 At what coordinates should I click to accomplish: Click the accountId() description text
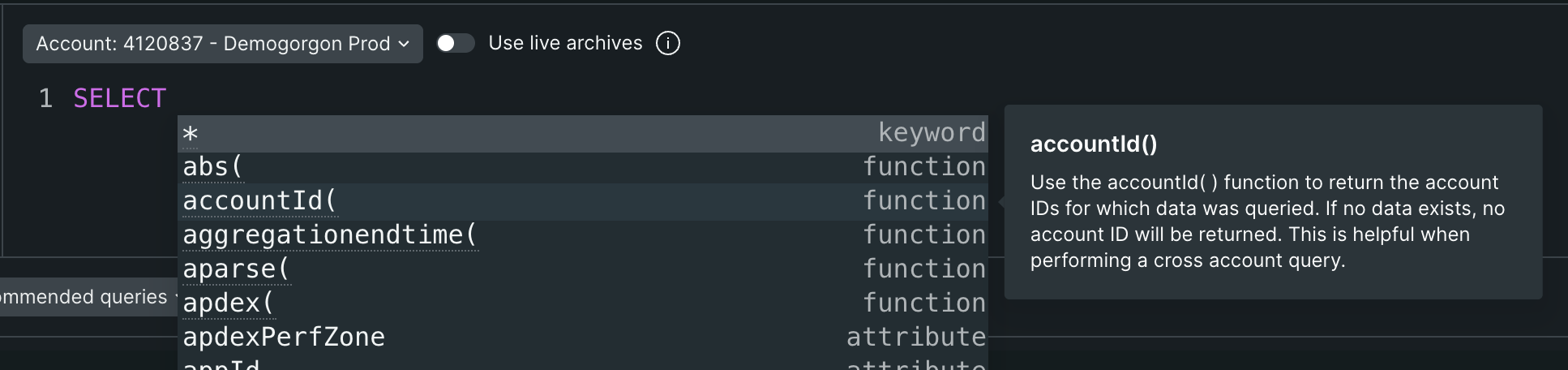click(1267, 222)
